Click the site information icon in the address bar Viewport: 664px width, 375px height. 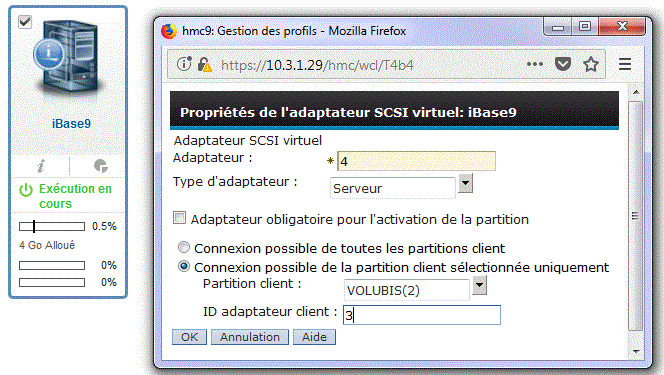[184, 64]
